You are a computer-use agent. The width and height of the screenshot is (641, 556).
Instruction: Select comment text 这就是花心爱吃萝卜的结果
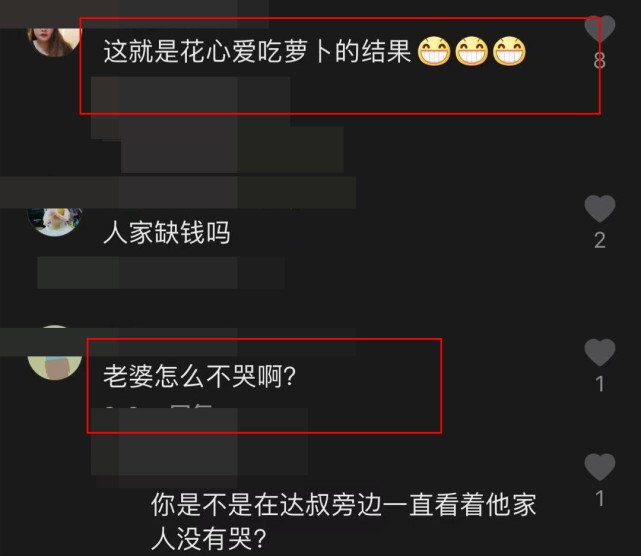[257, 52]
